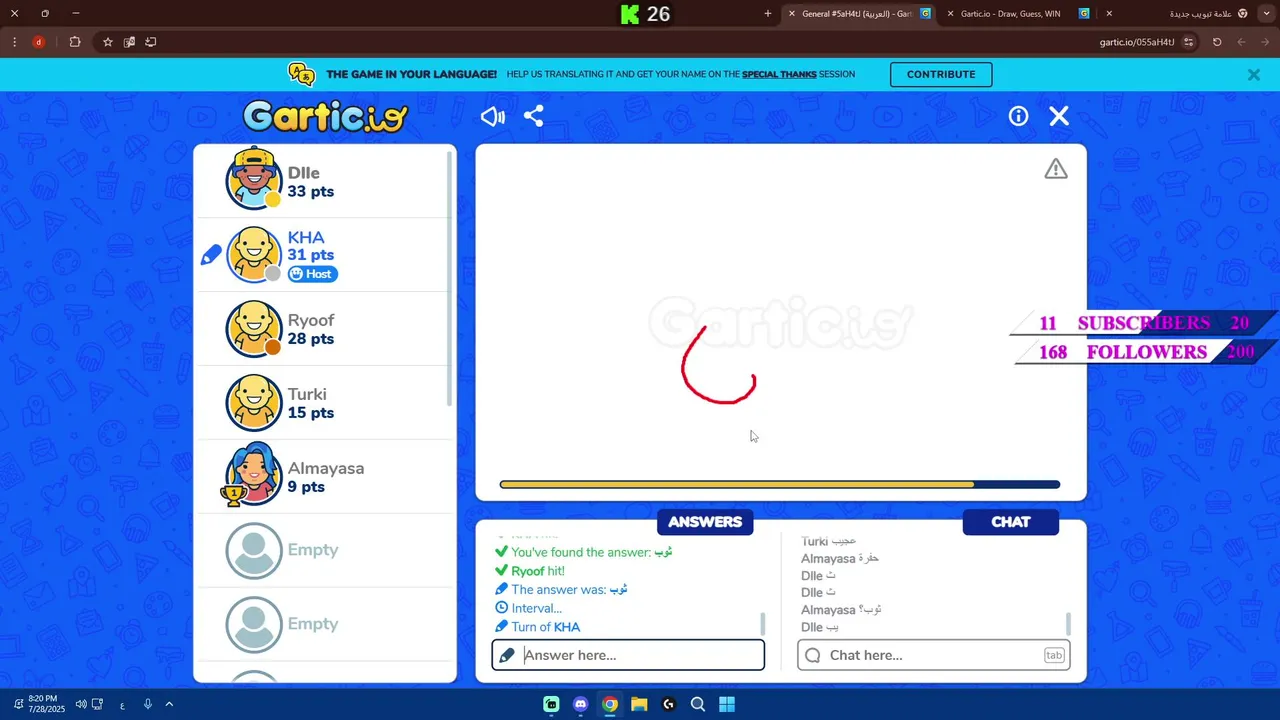Close the Gartic.io Draw Guess WIN tab
Screen dimensions: 1280x720
click(x=950, y=14)
